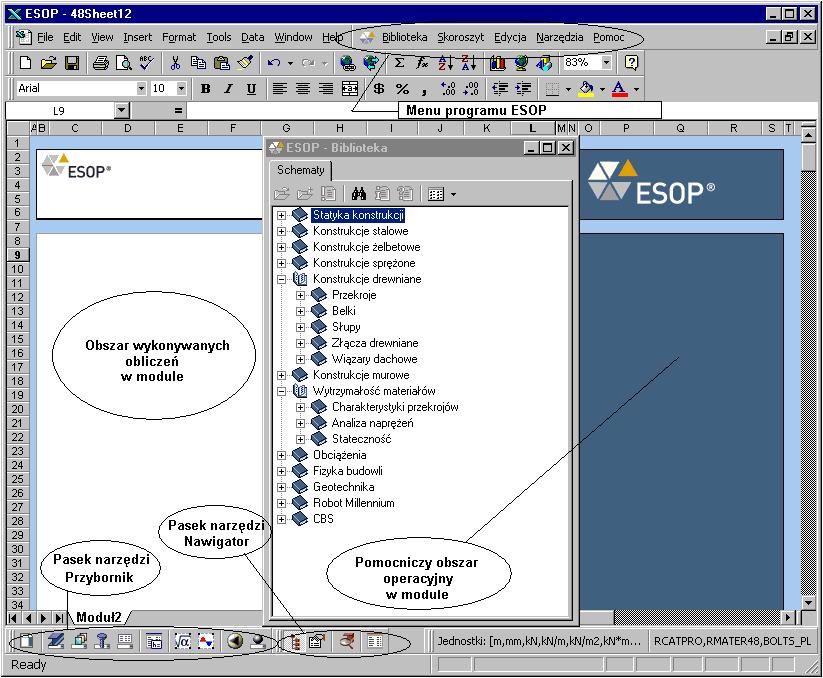Launch the Chart Wizard toolbar icon
The height and width of the screenshot is (678, 823).
click(497, 63)
